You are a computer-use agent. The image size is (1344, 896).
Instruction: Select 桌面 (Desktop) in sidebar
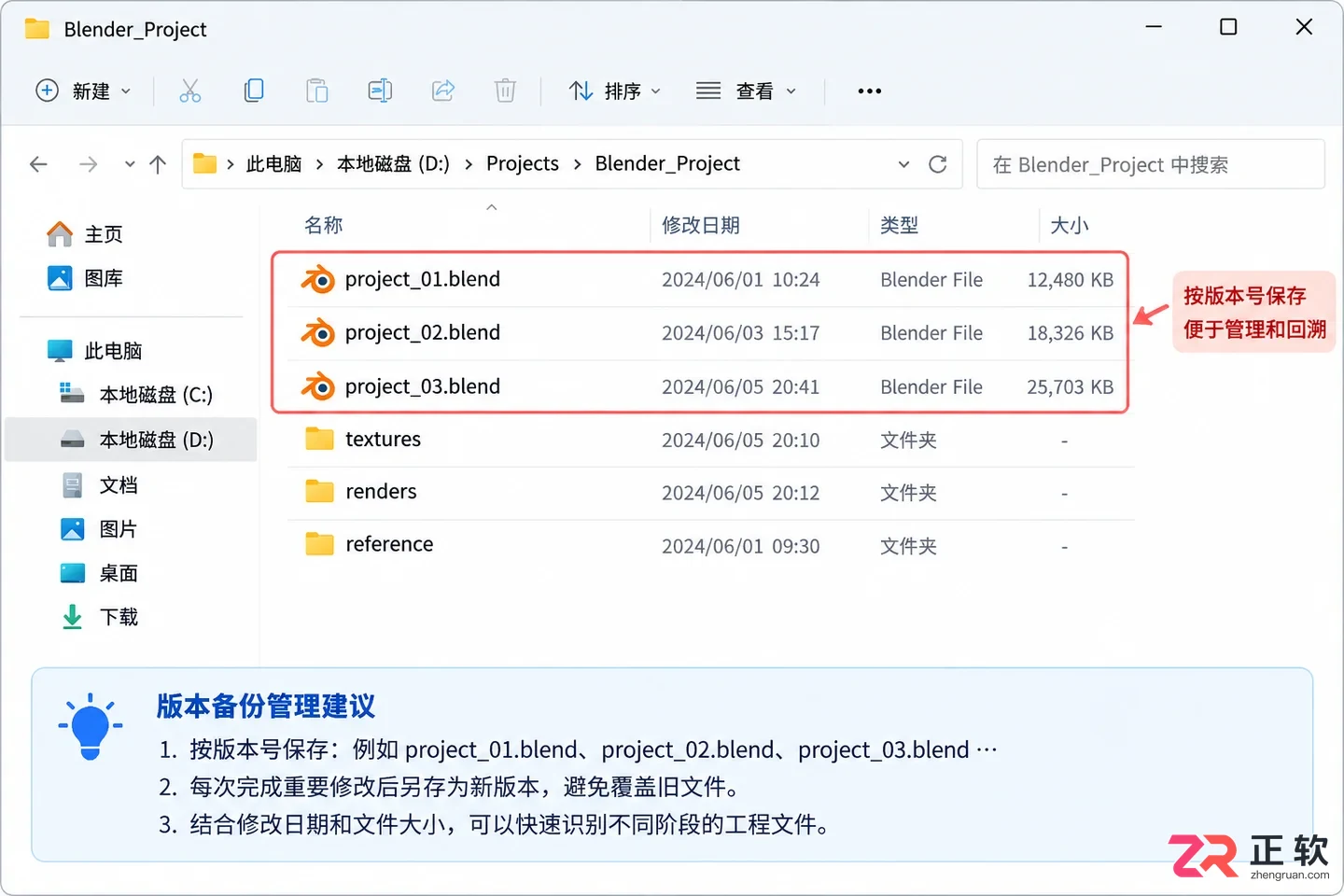tap(100, 573)
